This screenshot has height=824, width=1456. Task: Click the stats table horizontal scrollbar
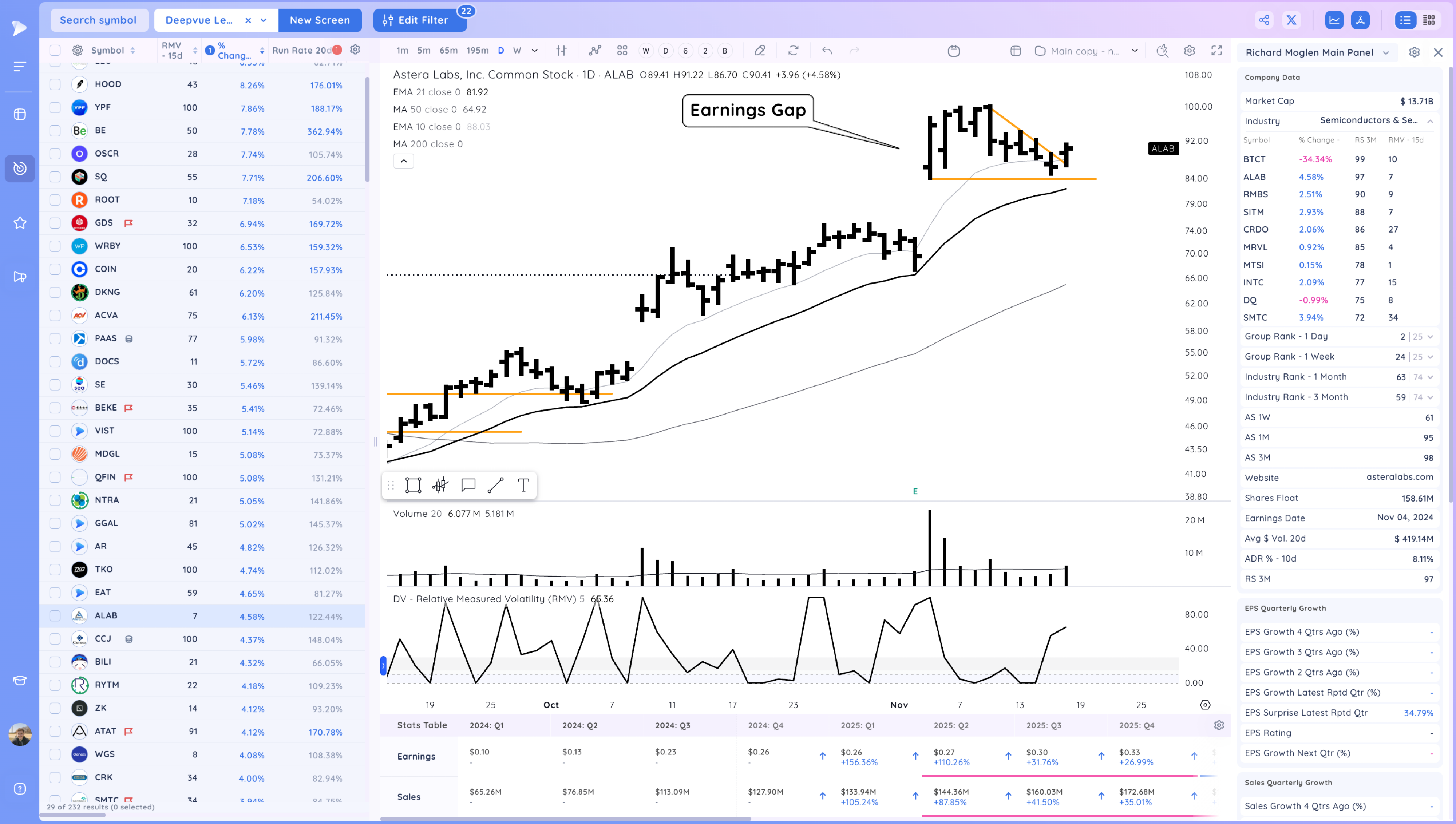click(566, 818)
